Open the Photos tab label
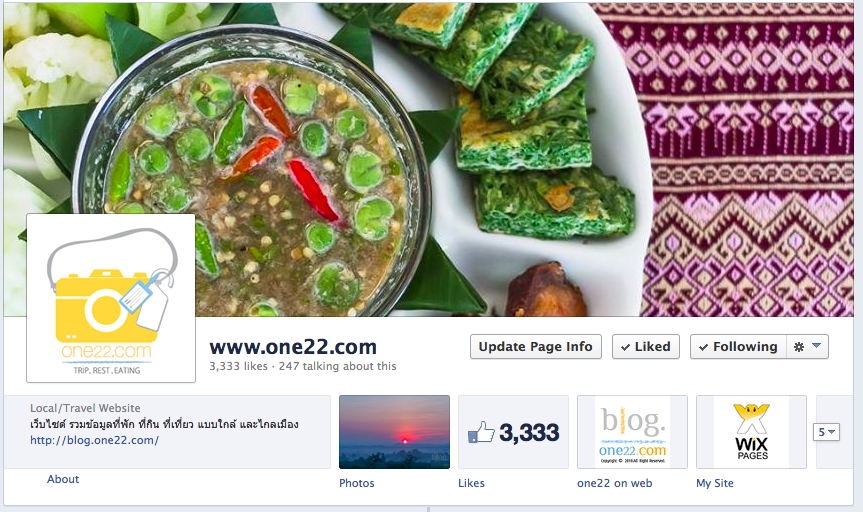The image size is (863, 512). coord(357,483)
